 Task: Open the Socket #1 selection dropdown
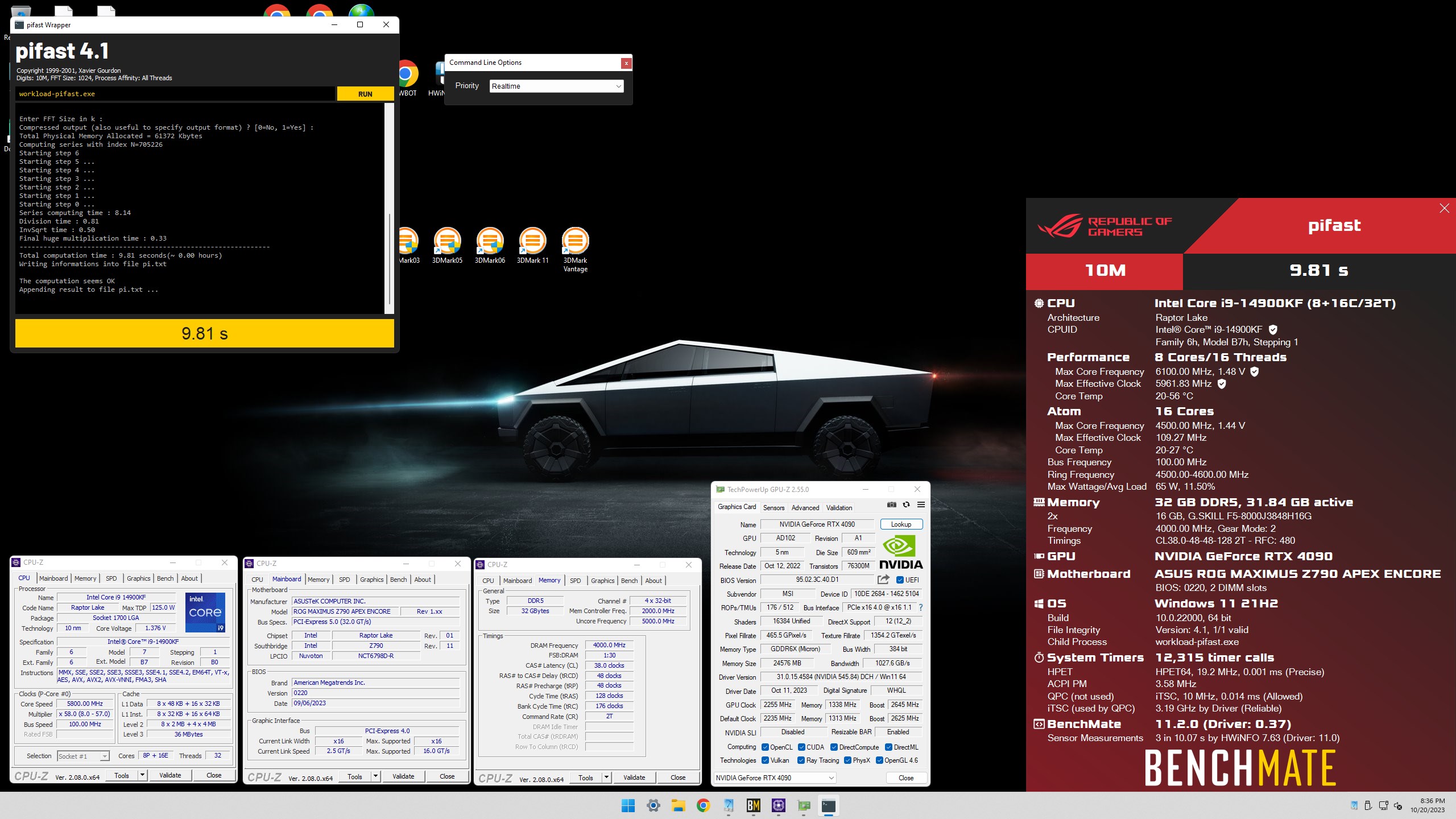click(x=83, y=756)
